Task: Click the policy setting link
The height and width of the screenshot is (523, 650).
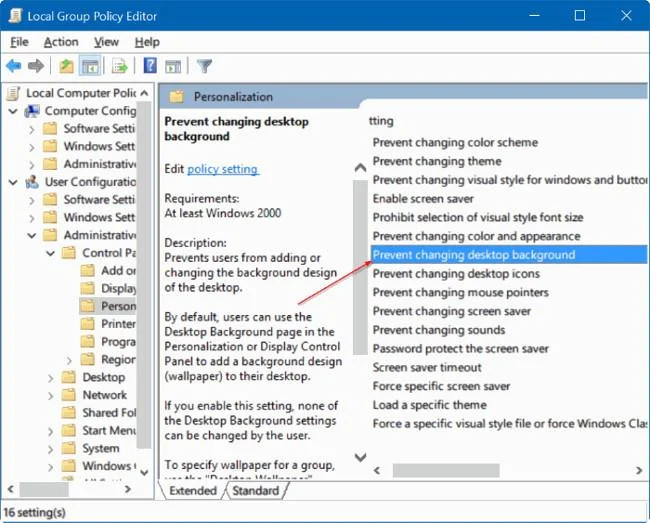Action: [x=223, y=169]
